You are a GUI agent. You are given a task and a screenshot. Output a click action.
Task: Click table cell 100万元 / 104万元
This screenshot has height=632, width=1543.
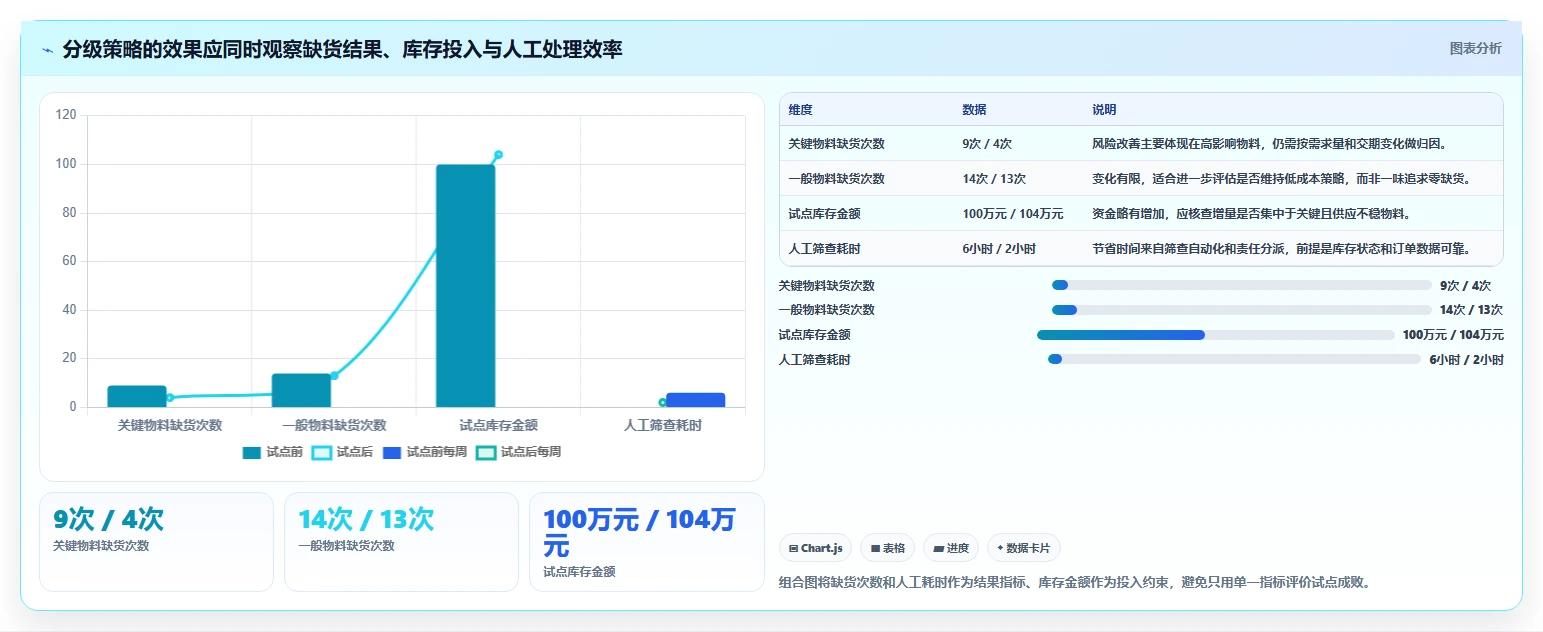coord(1013,214)
